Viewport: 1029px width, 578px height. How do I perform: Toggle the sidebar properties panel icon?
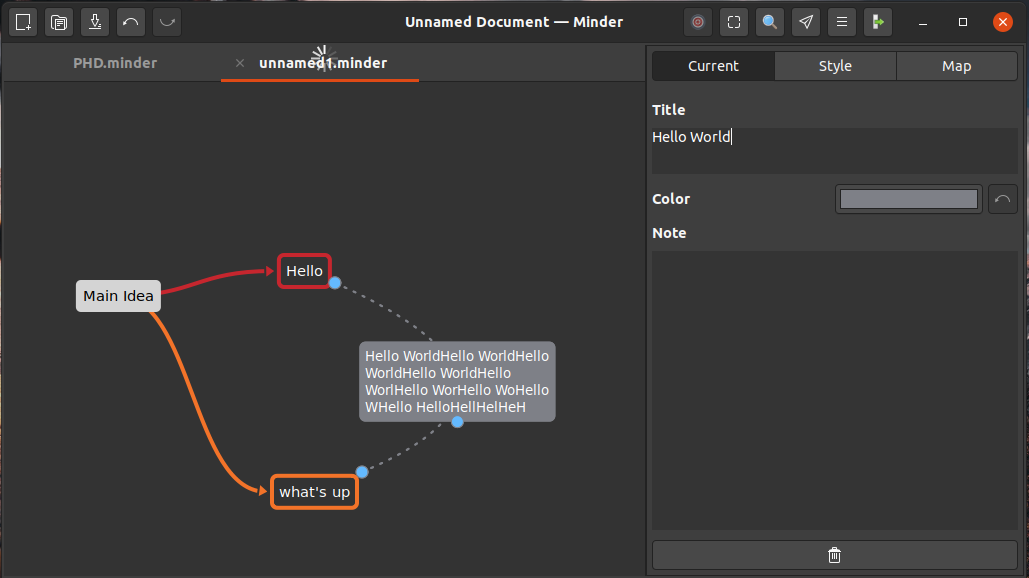pyautogui.click(x=877, y=22)
